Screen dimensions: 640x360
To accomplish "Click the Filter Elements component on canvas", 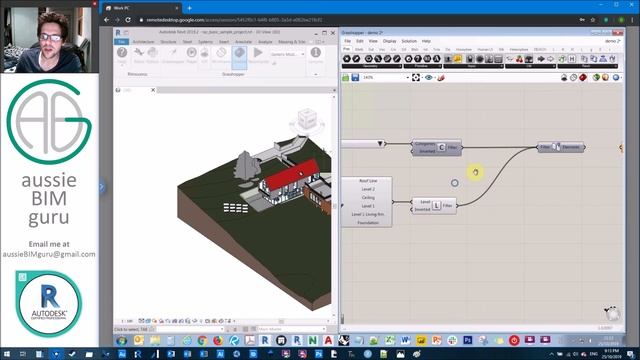I will (x=561, y=147).
